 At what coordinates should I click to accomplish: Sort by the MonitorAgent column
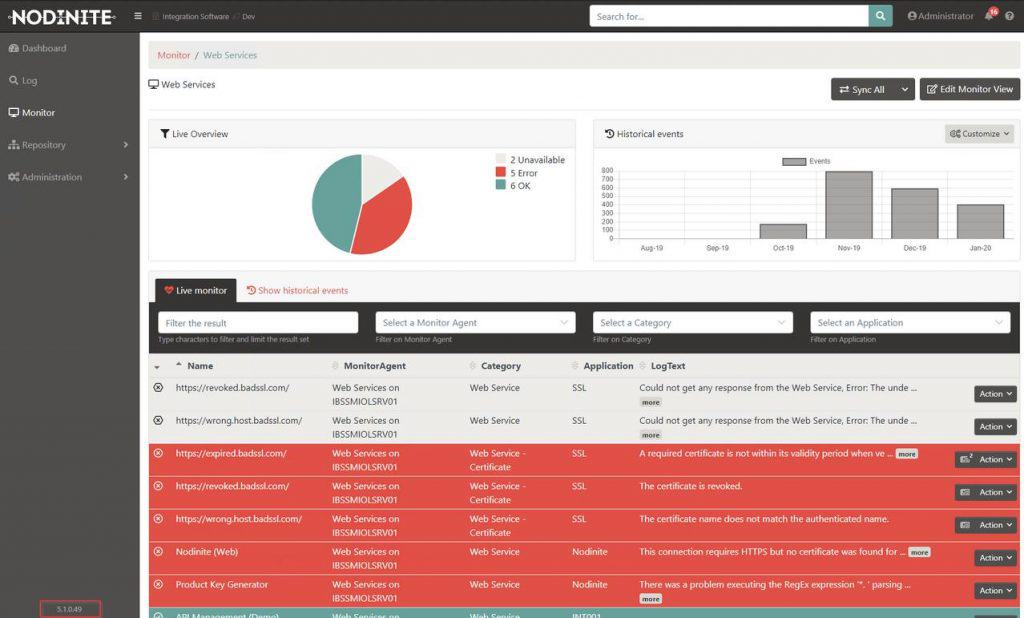[x=374, y=366]
